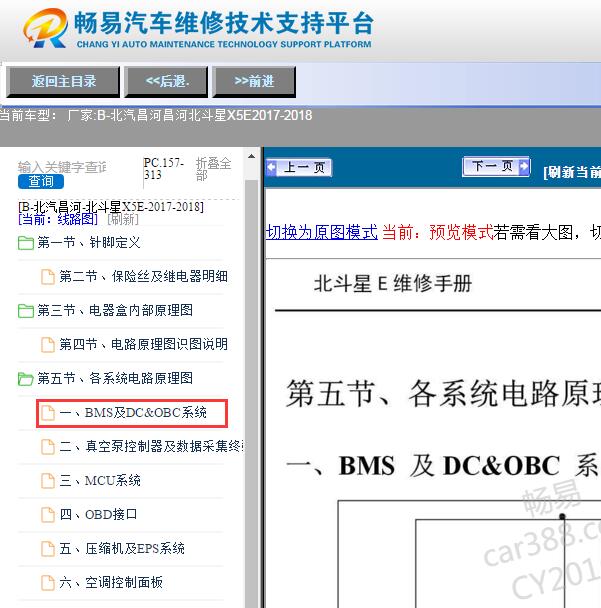Click the 返回主目录 button

click(x=63, y=81)
